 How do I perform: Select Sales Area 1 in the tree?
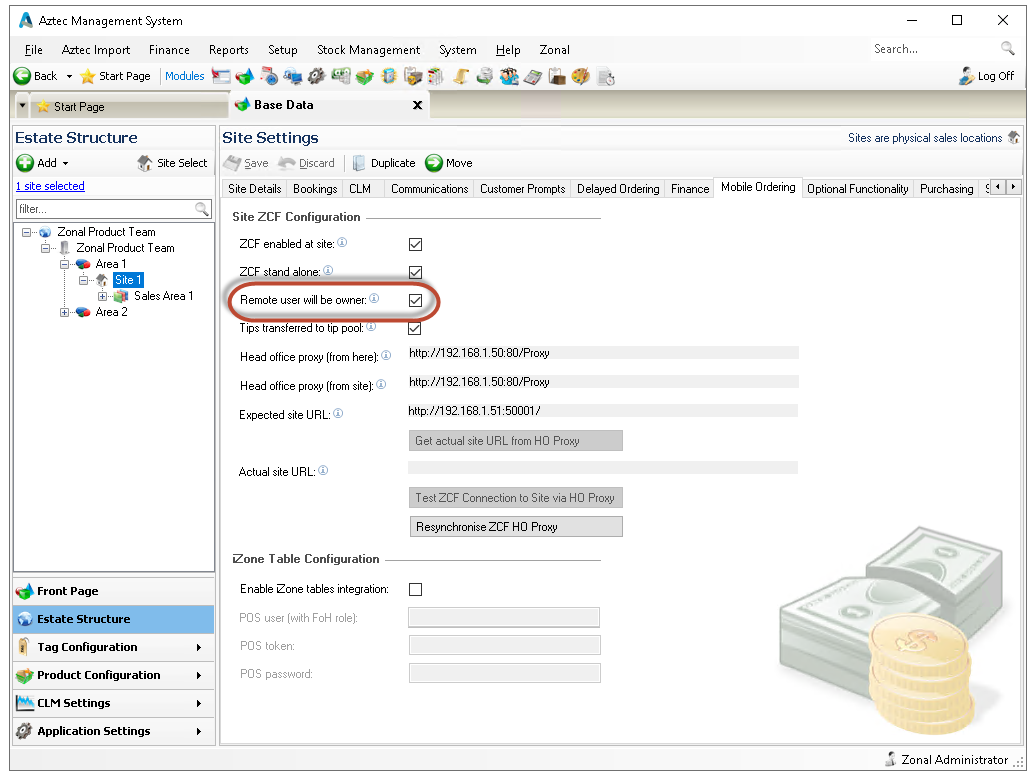164,297
